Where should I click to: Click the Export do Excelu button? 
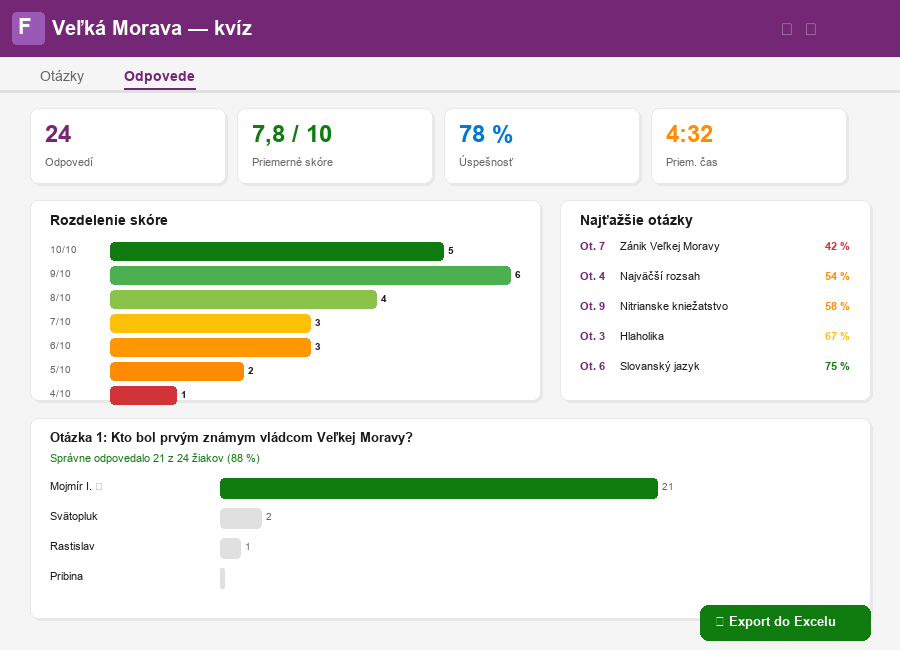point(785,622)
